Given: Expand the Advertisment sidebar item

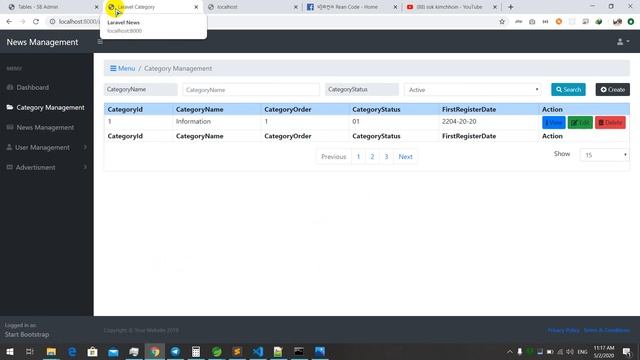Looking at the screenshot, I should pos(47,167).
